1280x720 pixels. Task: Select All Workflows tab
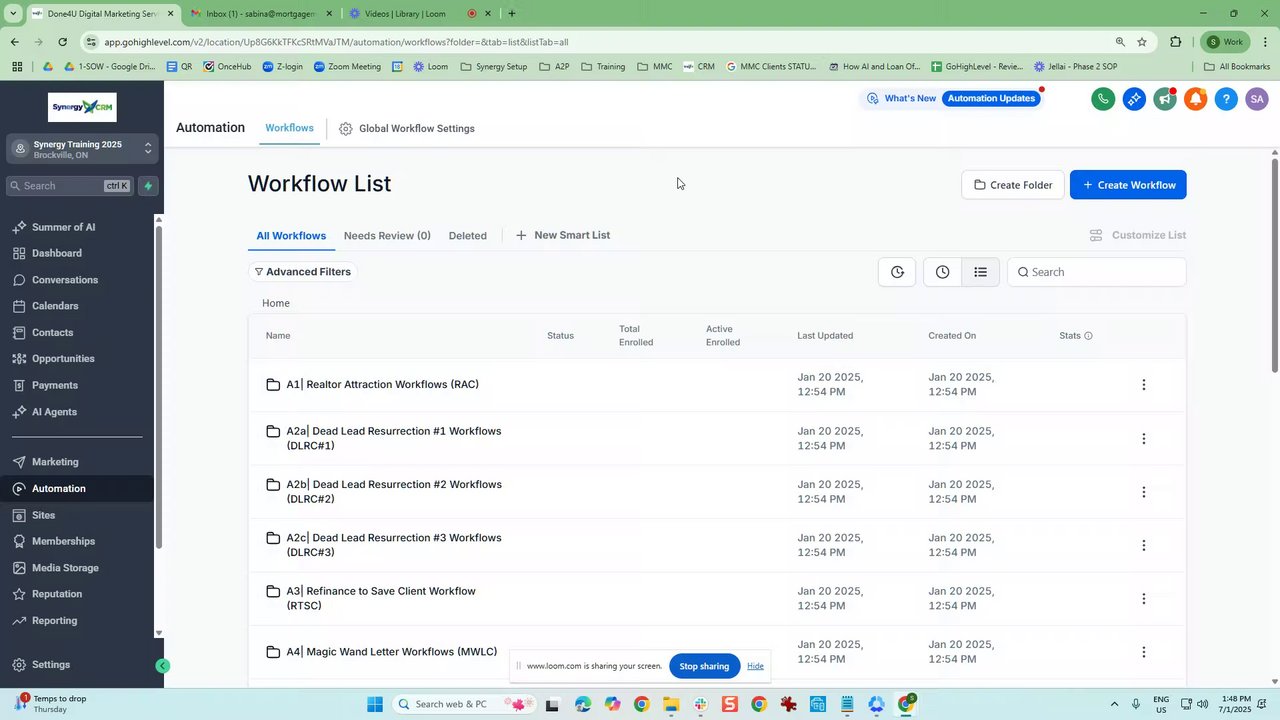[x=291, y=236]
